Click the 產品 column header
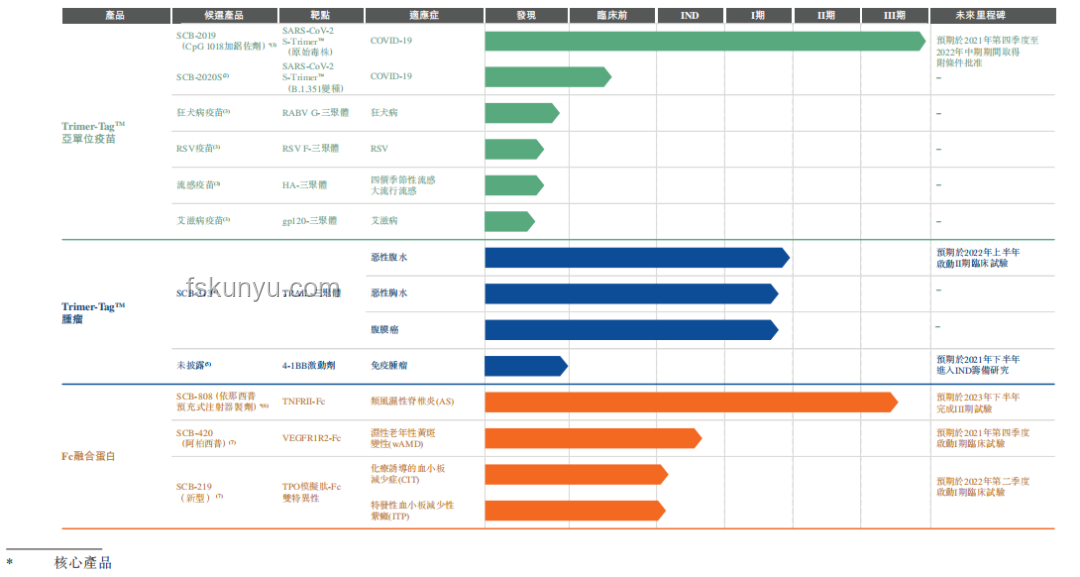Viewport: 1080px width, 577px height. click(x=116, y=15)
